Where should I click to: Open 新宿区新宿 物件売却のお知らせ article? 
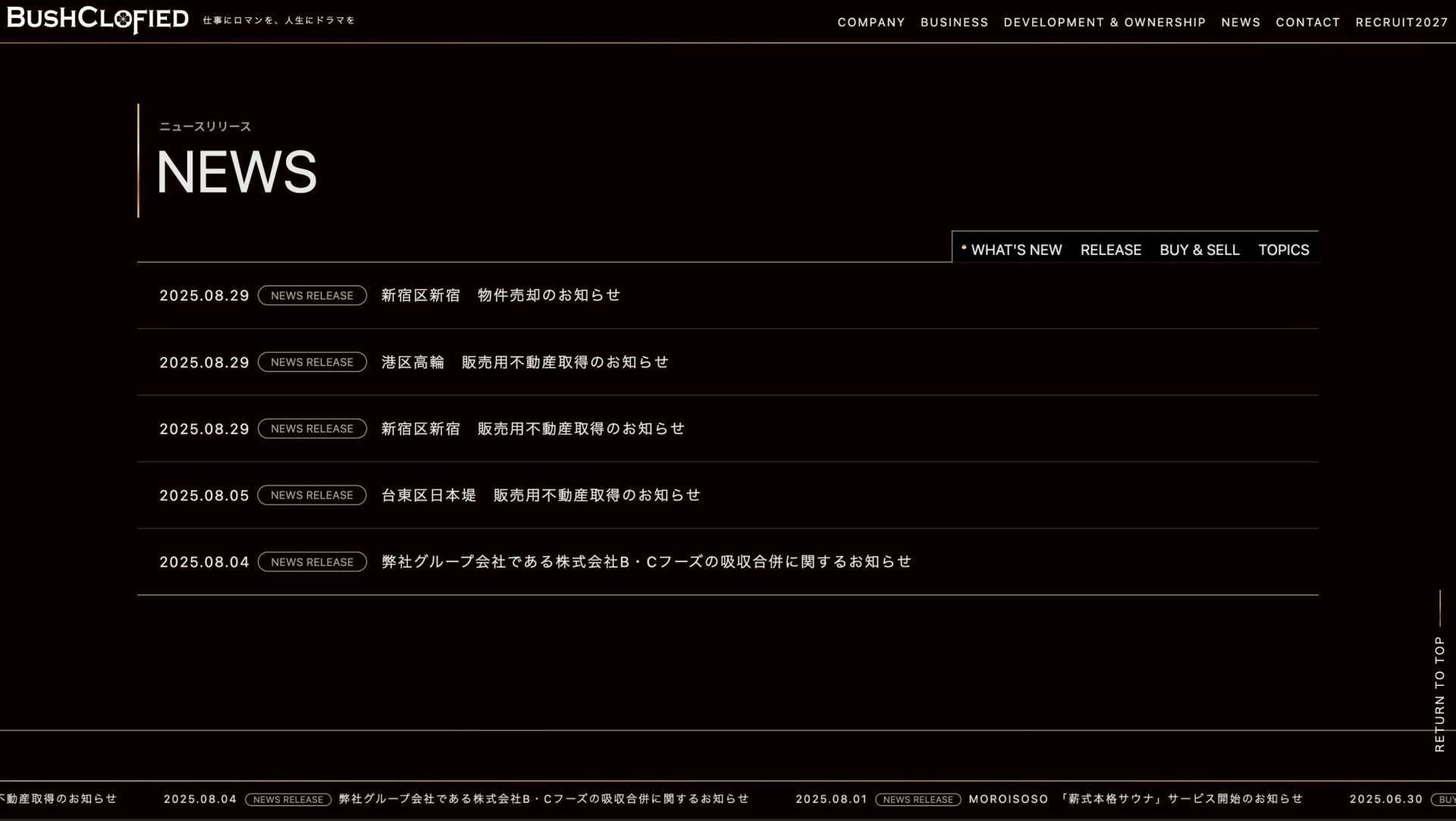tap(500, 295)
